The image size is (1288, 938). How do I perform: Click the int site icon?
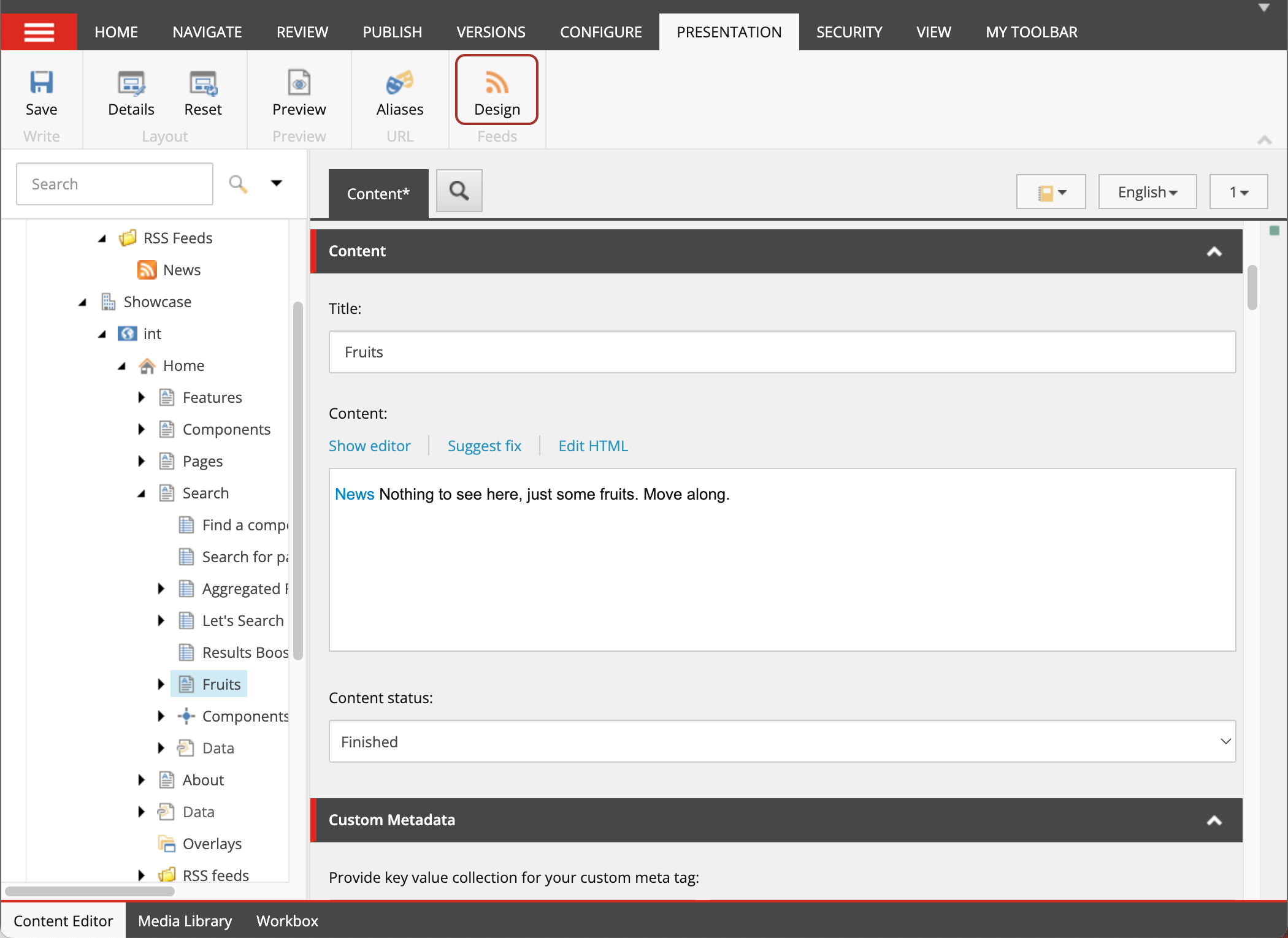pos(127,334)
